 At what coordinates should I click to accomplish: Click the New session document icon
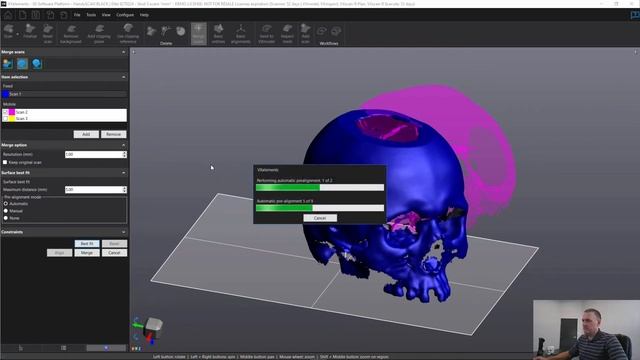[22, 15]
